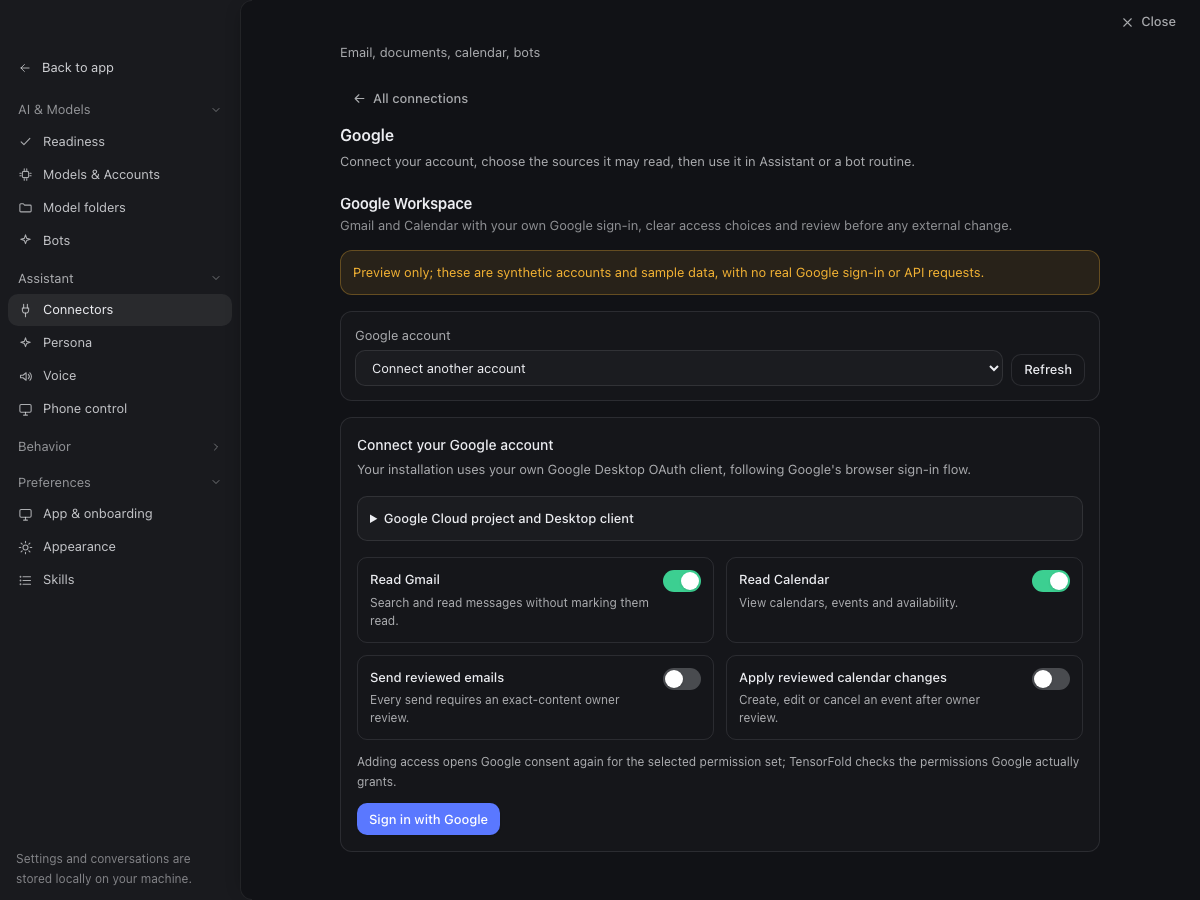Open Appearance preferences
1200x900 pixels.
[x=120, y=547]
